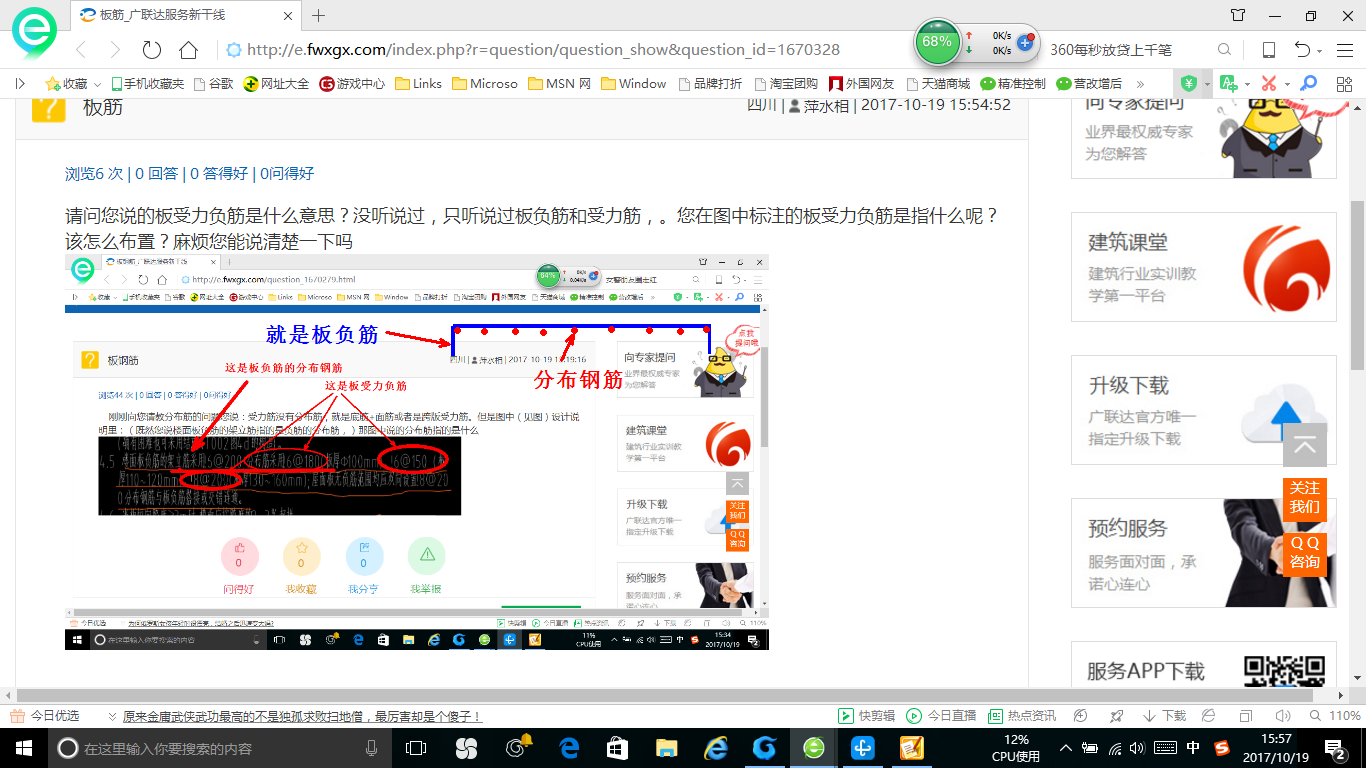Viewport: 1366px width, 768px height.
Task: Click the system volume tray icon
Action: point(1137,748)
